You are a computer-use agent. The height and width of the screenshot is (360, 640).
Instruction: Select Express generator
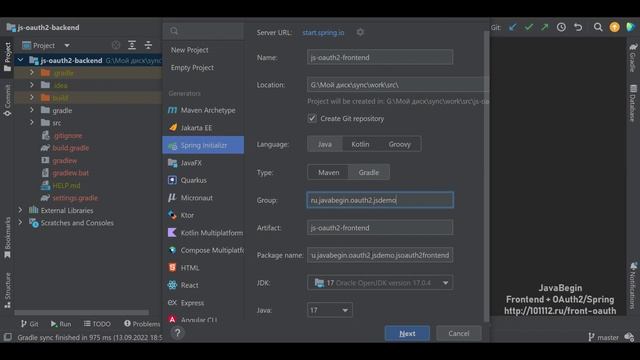tap(203, 303)
